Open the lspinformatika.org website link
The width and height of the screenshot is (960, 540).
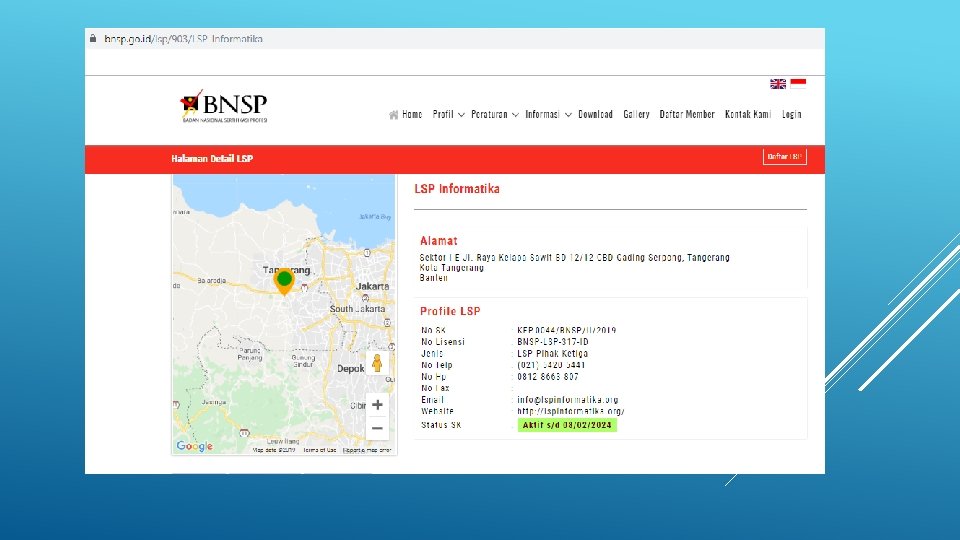(571, 411)
